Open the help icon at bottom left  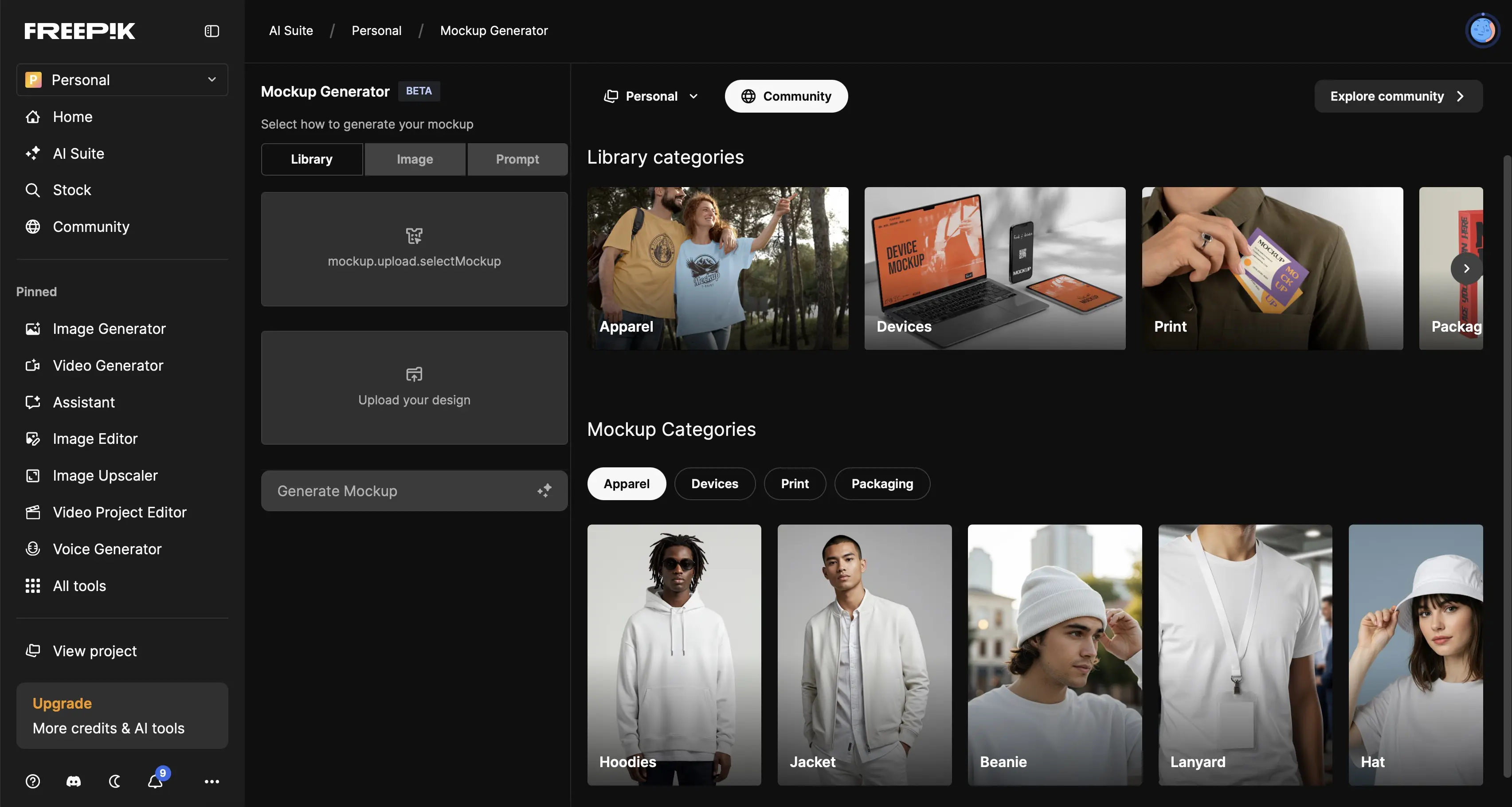tap(33, 781)
